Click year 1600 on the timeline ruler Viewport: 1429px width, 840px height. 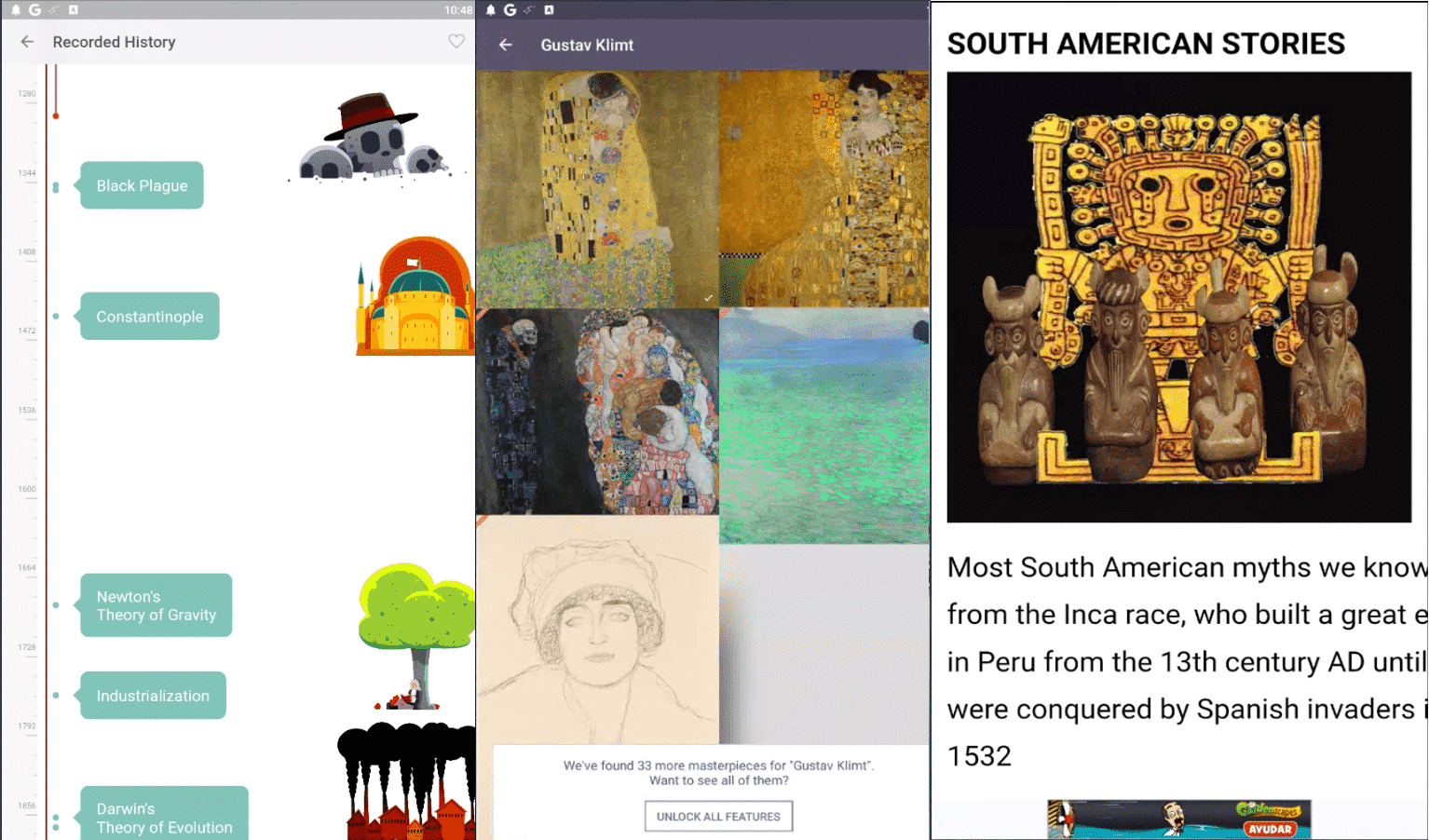point(28,488)
